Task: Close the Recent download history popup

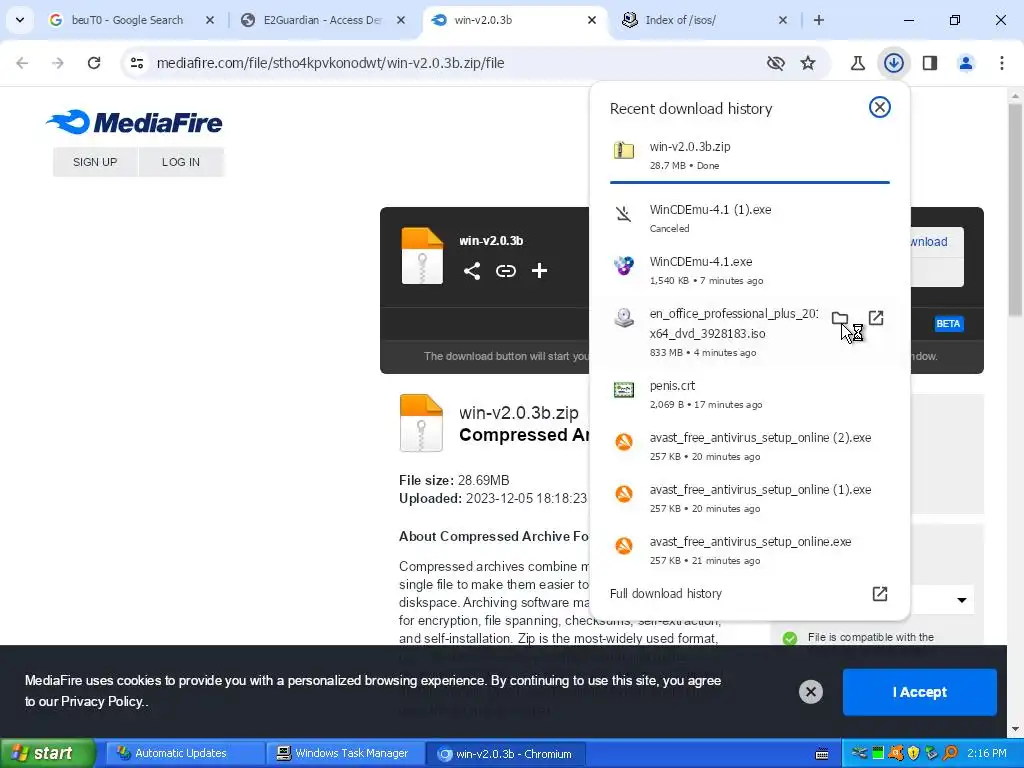Action: [x=880, y=107]
